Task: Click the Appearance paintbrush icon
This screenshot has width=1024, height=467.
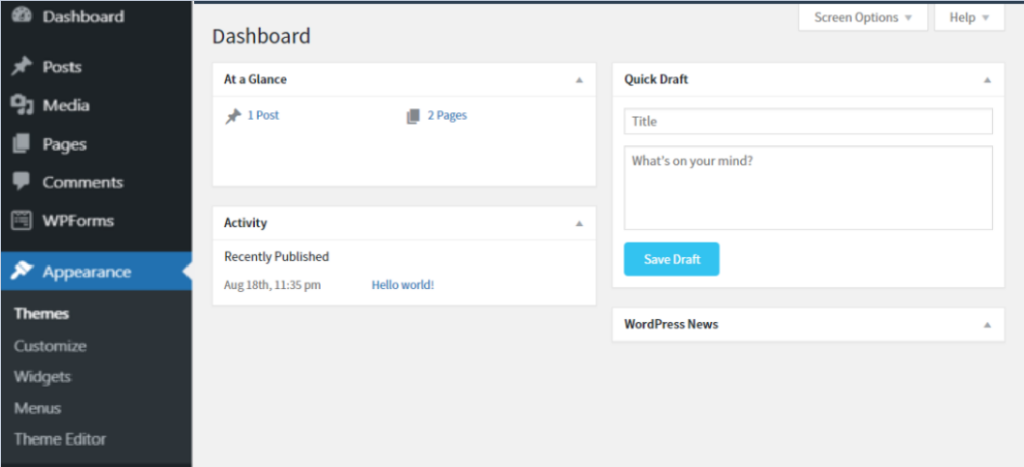Action: (22, 271)
